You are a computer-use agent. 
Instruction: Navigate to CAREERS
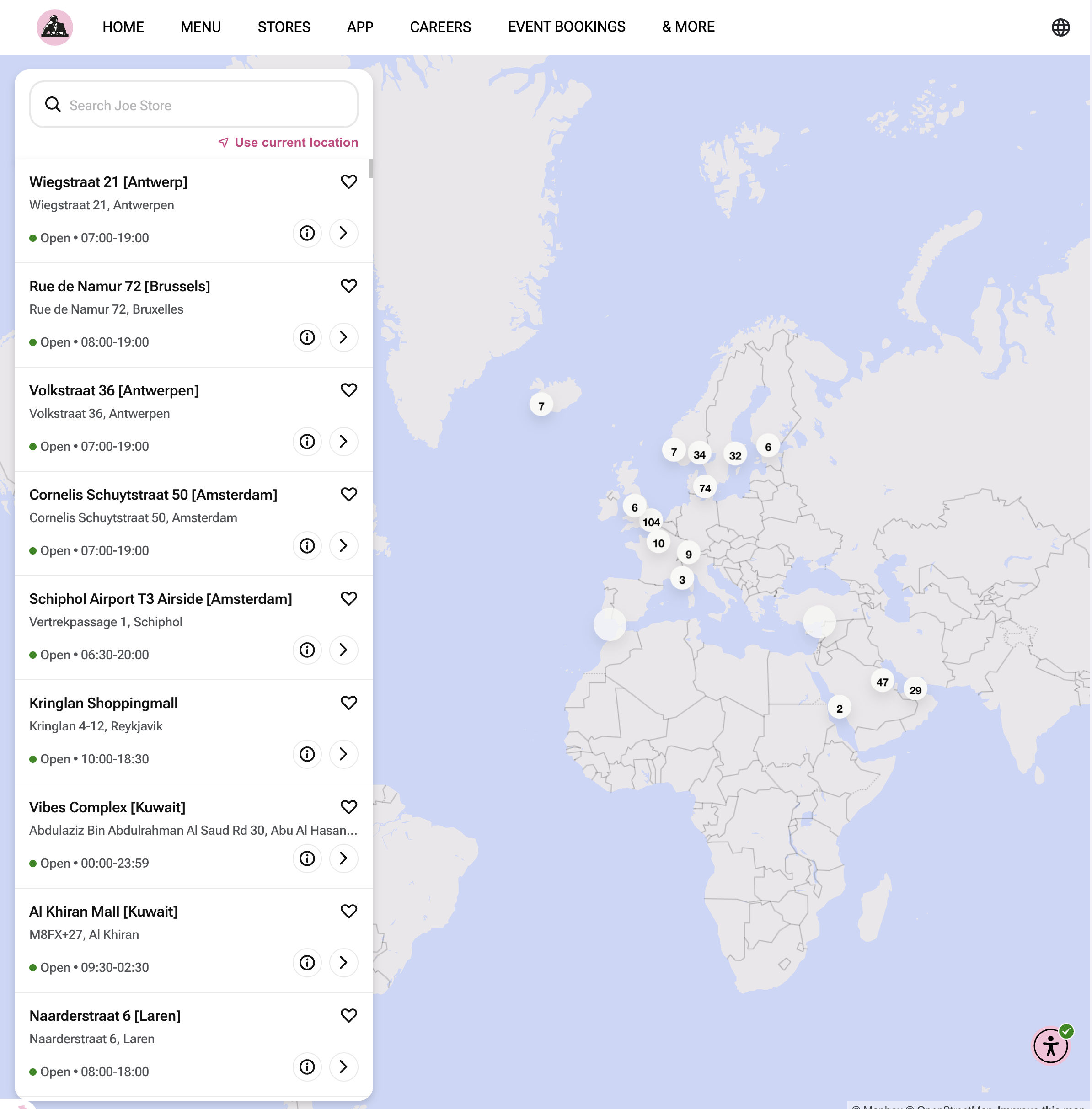[440, 27]
